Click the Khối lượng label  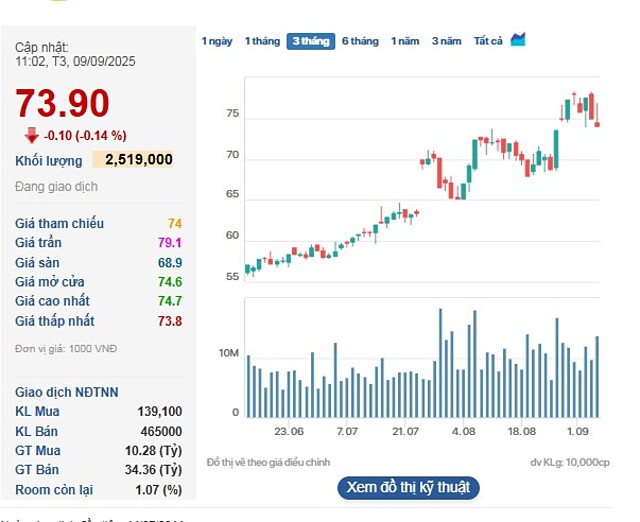pos(49,160)
